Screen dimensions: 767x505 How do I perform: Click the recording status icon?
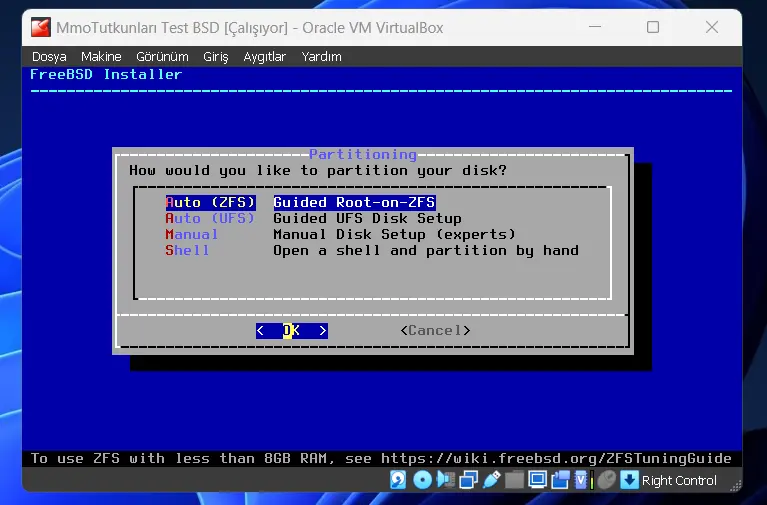click(561, 480)
